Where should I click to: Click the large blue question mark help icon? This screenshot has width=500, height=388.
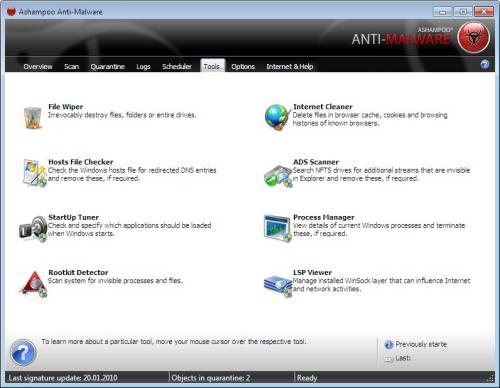click(23, 352)
